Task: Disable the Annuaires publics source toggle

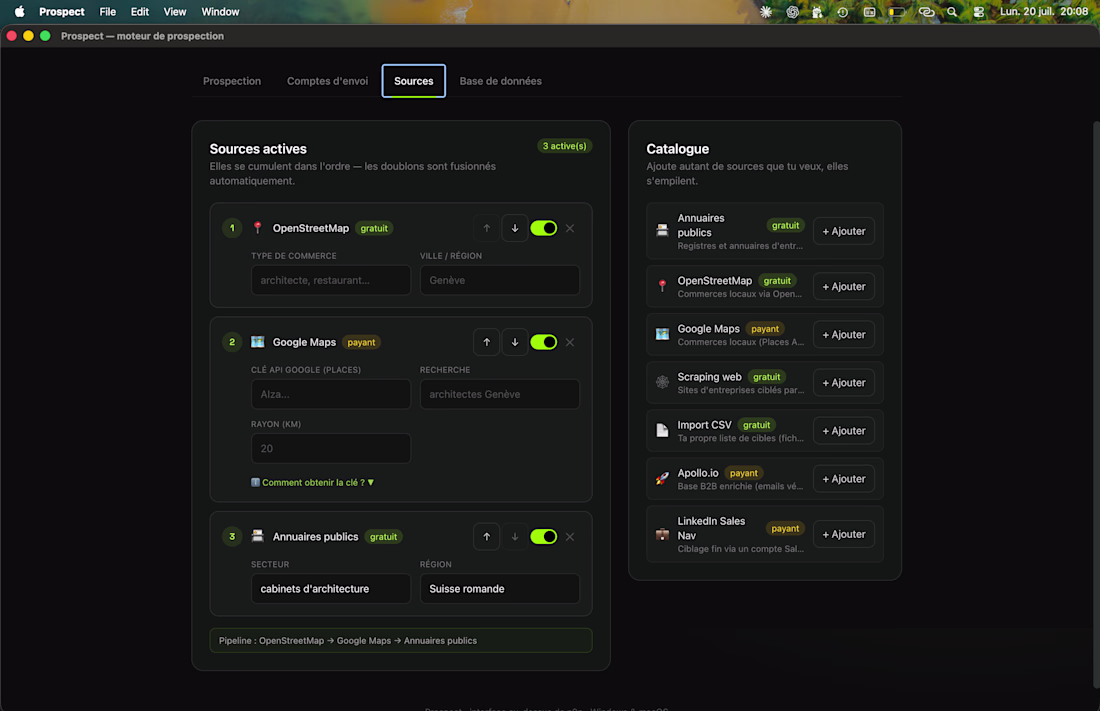Action: [544, 536]
